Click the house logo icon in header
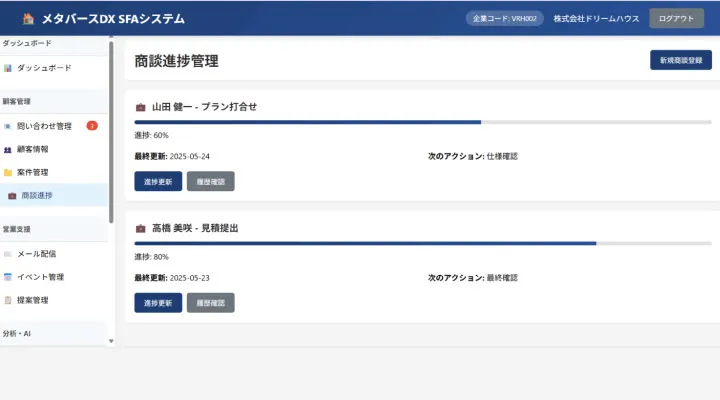The width and height of the screenshot is (720, 400). 28,18
